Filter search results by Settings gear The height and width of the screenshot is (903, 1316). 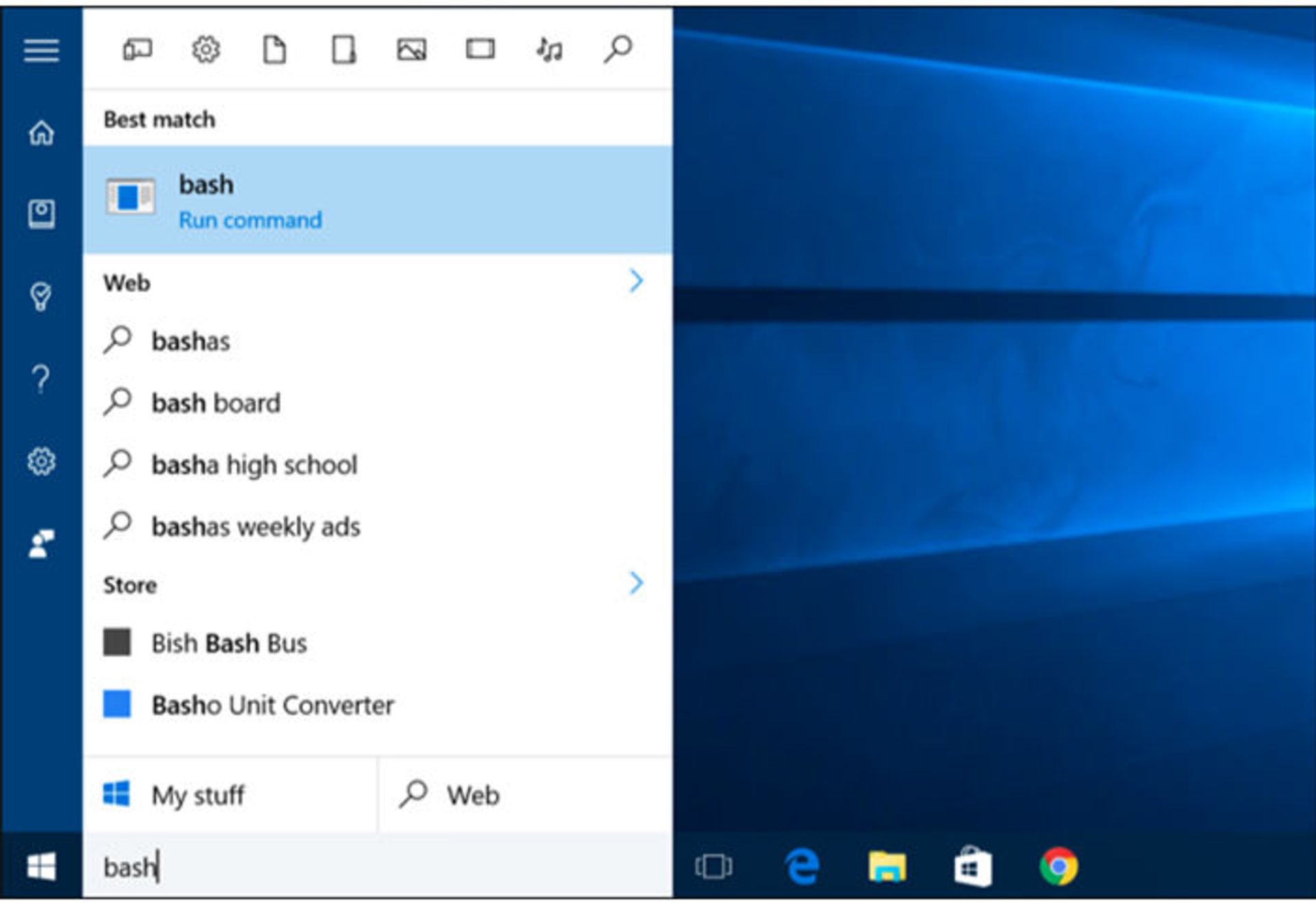[206, 49]
